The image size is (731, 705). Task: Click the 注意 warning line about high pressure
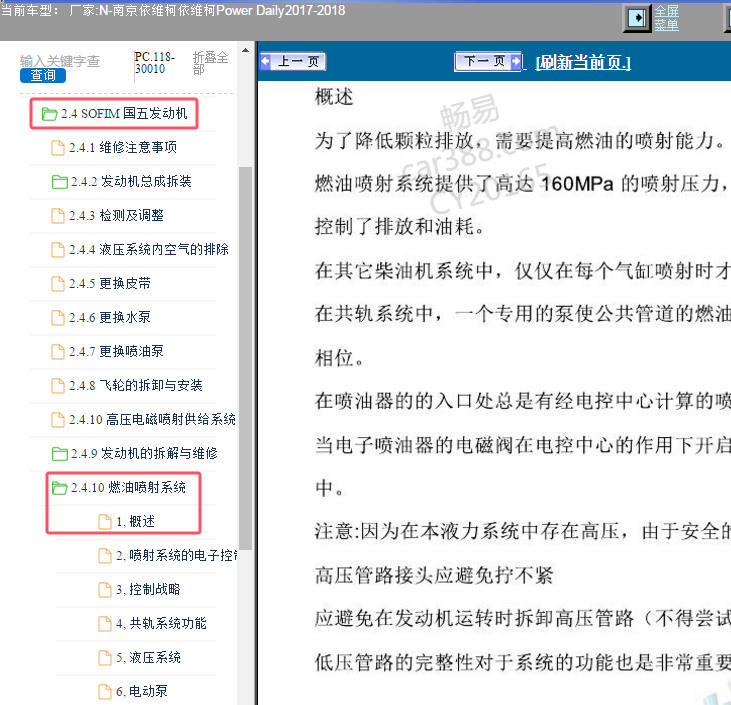523,532
